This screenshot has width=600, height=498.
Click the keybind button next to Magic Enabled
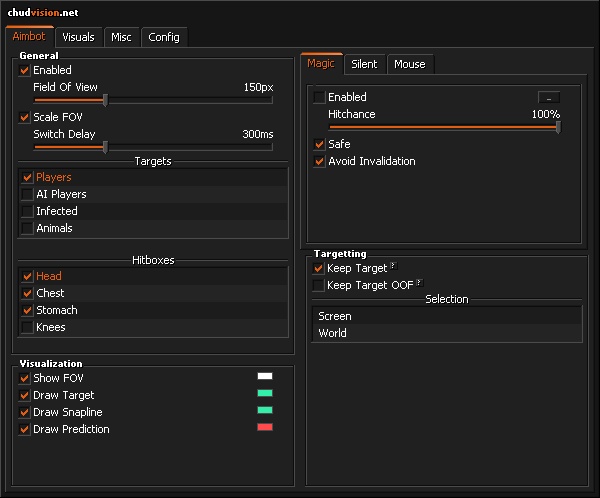pyautogui.click(x=549, y=97)
